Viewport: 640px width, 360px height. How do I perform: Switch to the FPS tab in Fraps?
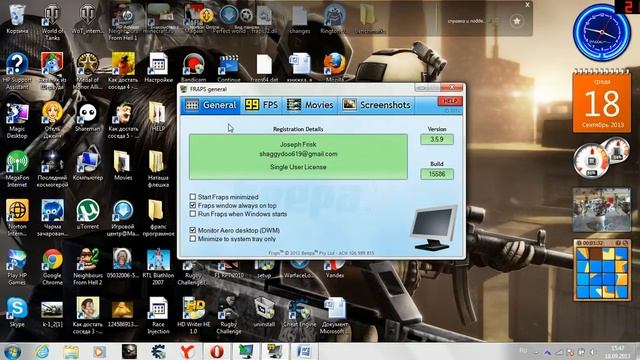(x=261, y=105)
